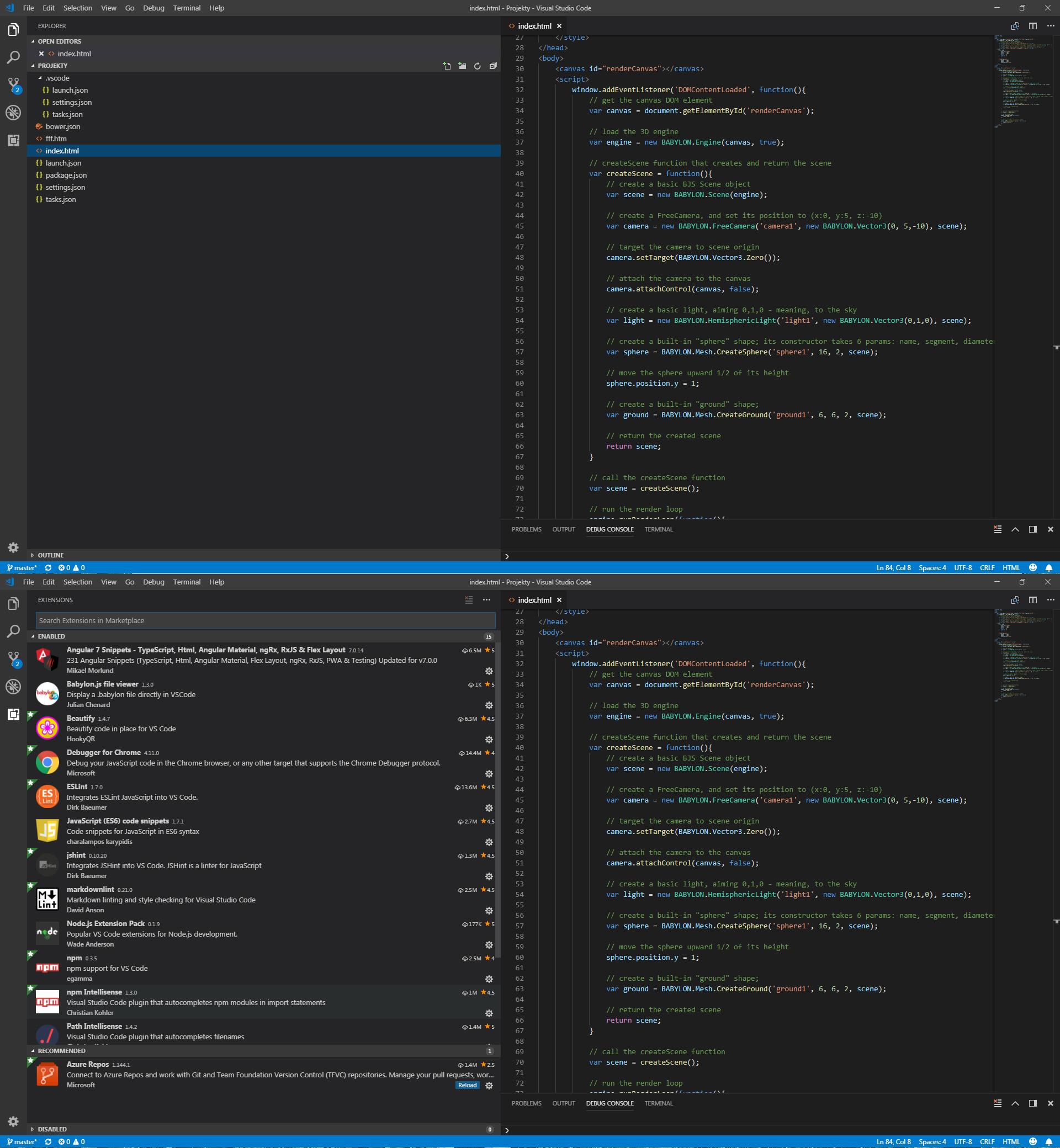Open gear menu for npm Intellisense extension
Image resolution: width=1060 pixels, height=1148 pixels.
pyautogui.click(x=489, y=1013)
